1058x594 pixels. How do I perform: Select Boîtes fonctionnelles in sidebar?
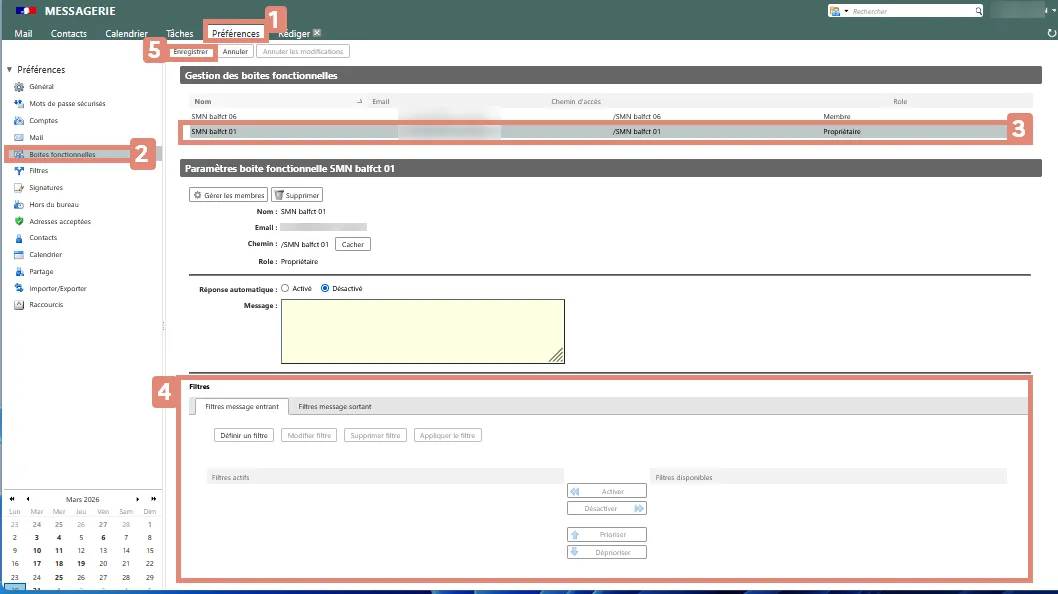62,155
